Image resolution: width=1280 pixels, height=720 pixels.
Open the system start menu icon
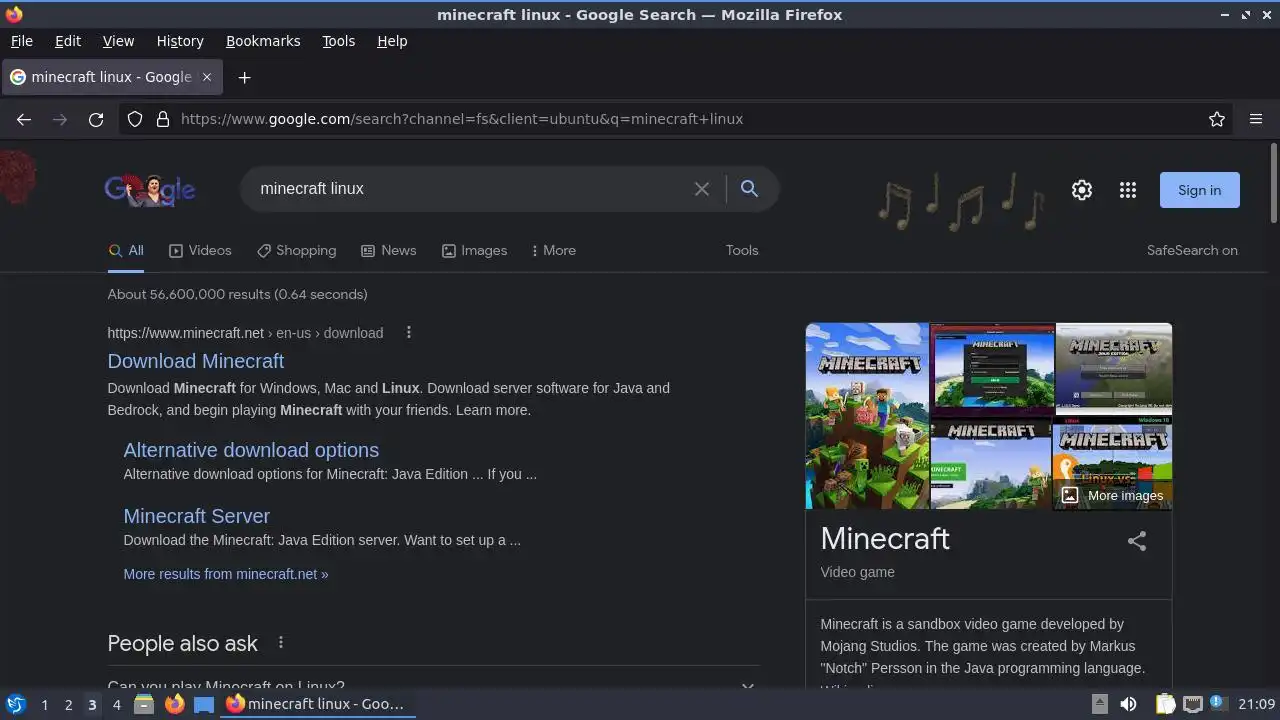(x=15, y=704)
